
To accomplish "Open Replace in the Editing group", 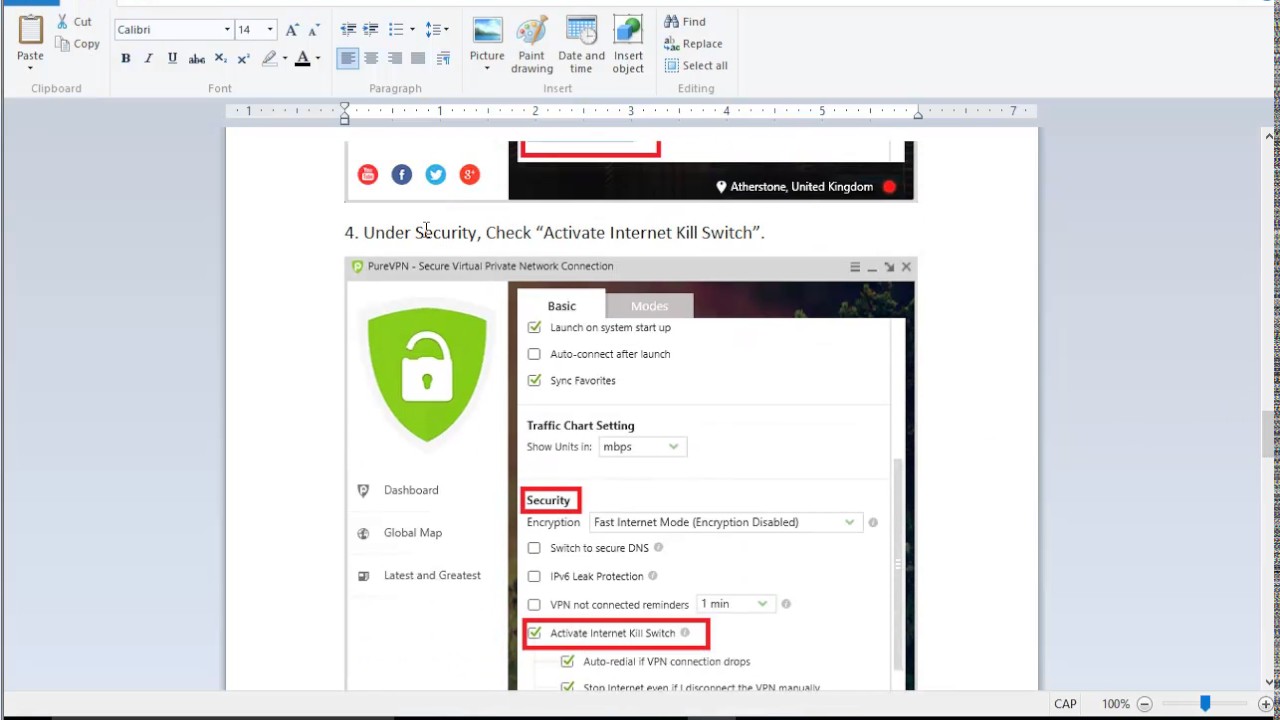I will (693, 43).
